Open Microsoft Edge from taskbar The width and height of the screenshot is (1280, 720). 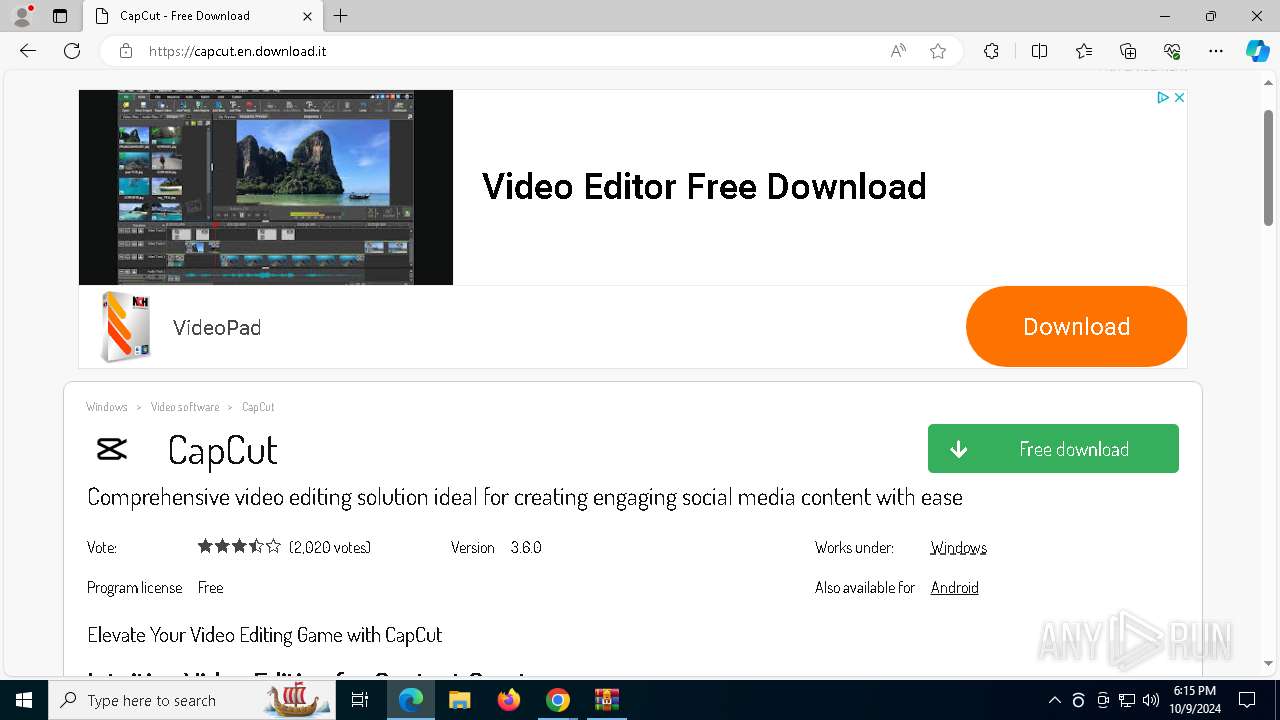coord(411,700)
